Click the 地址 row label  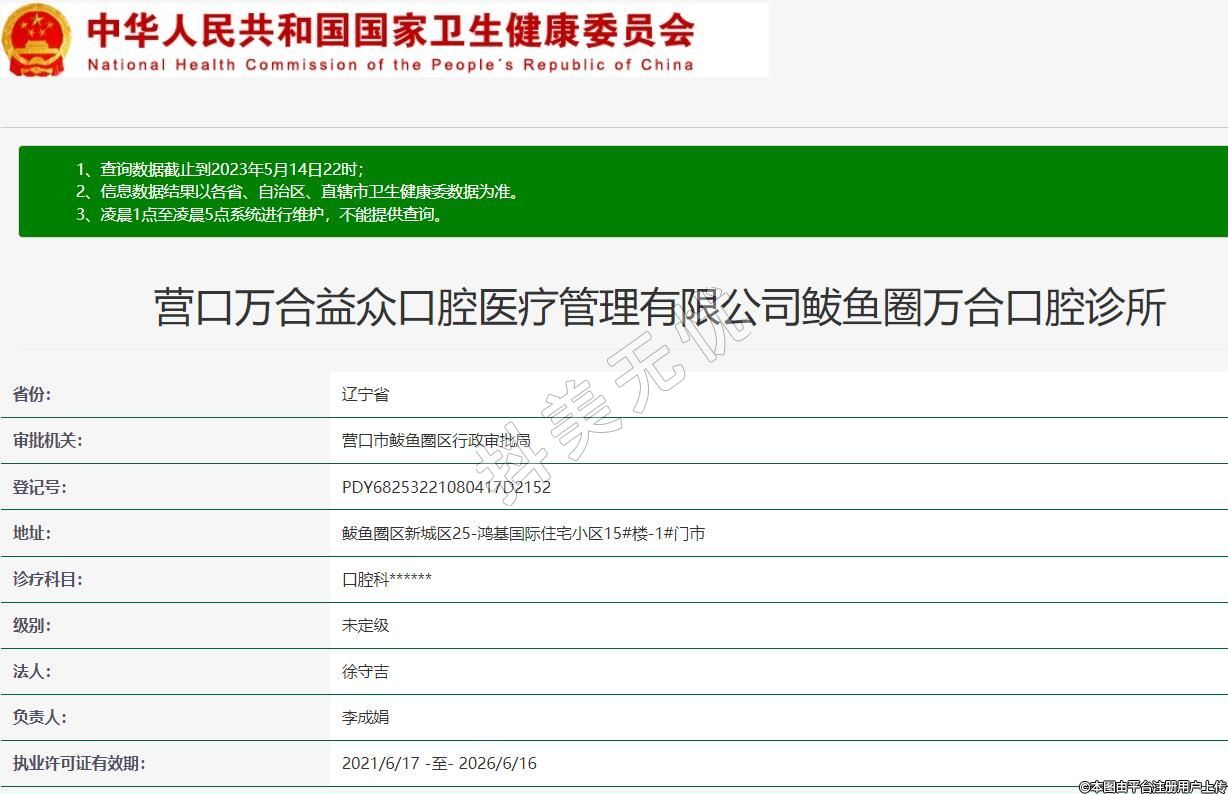coord(32,533)
